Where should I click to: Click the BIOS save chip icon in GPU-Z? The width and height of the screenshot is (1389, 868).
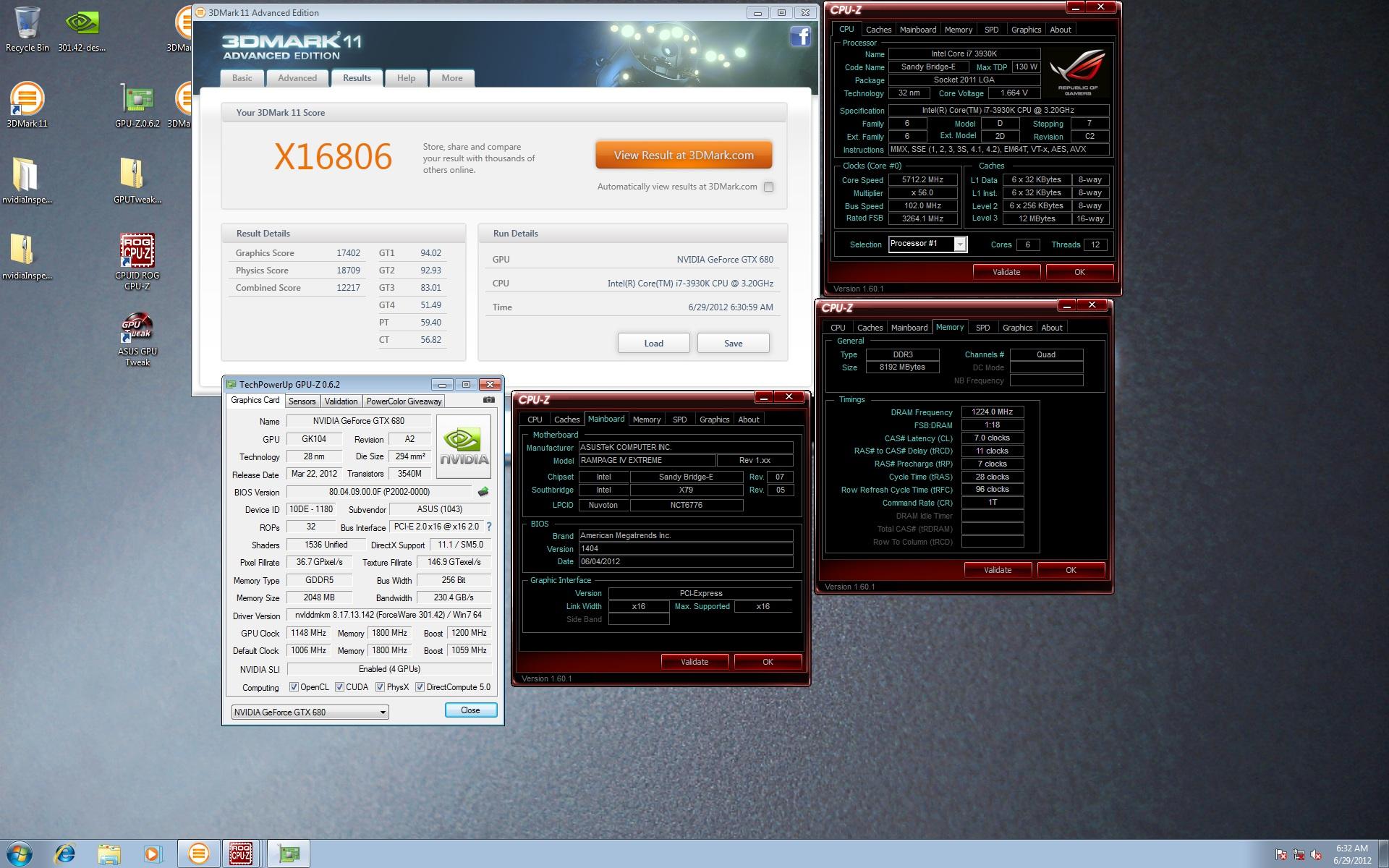pos(483,492)
